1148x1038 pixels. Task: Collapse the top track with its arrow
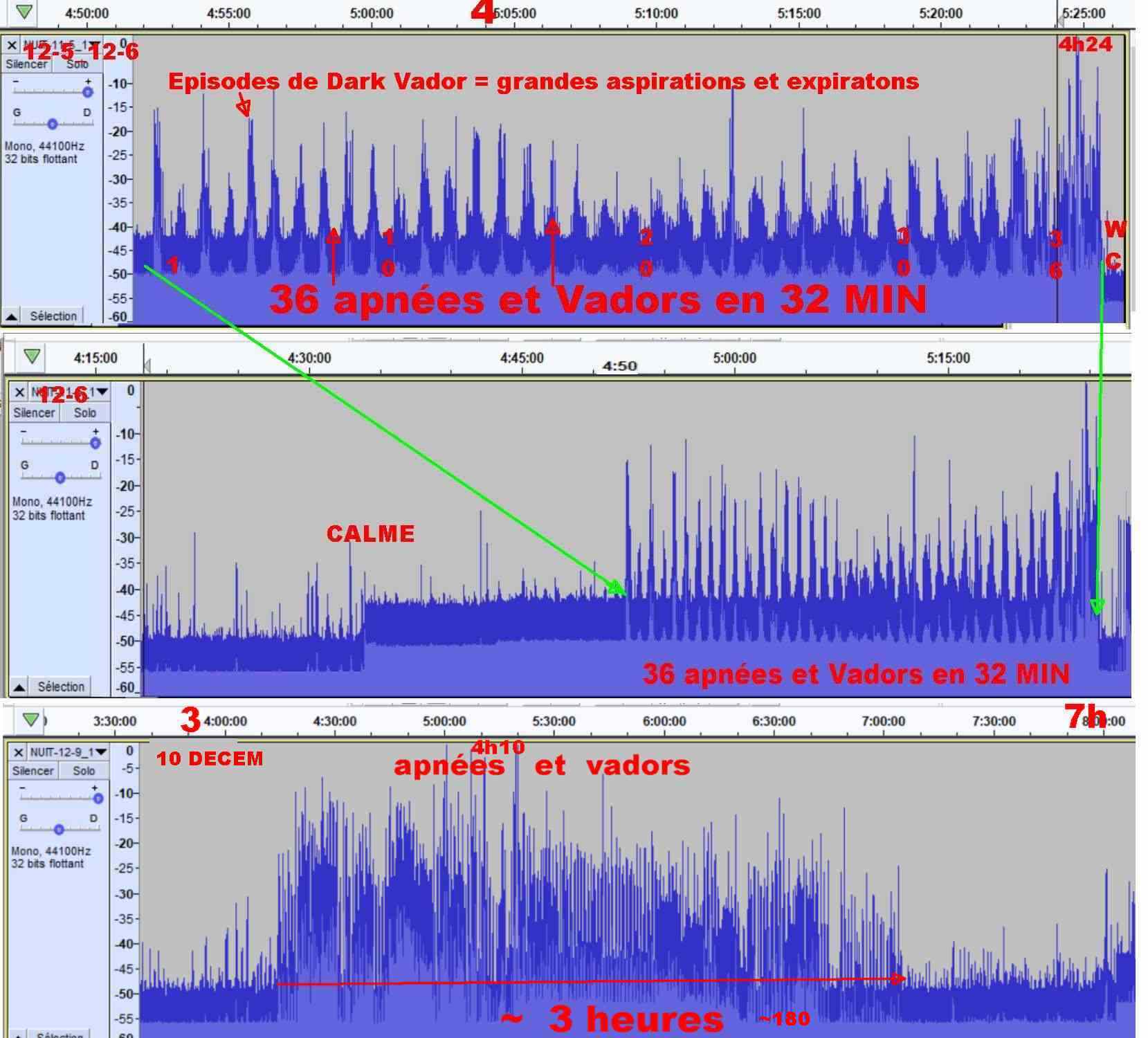pos(11,317)
